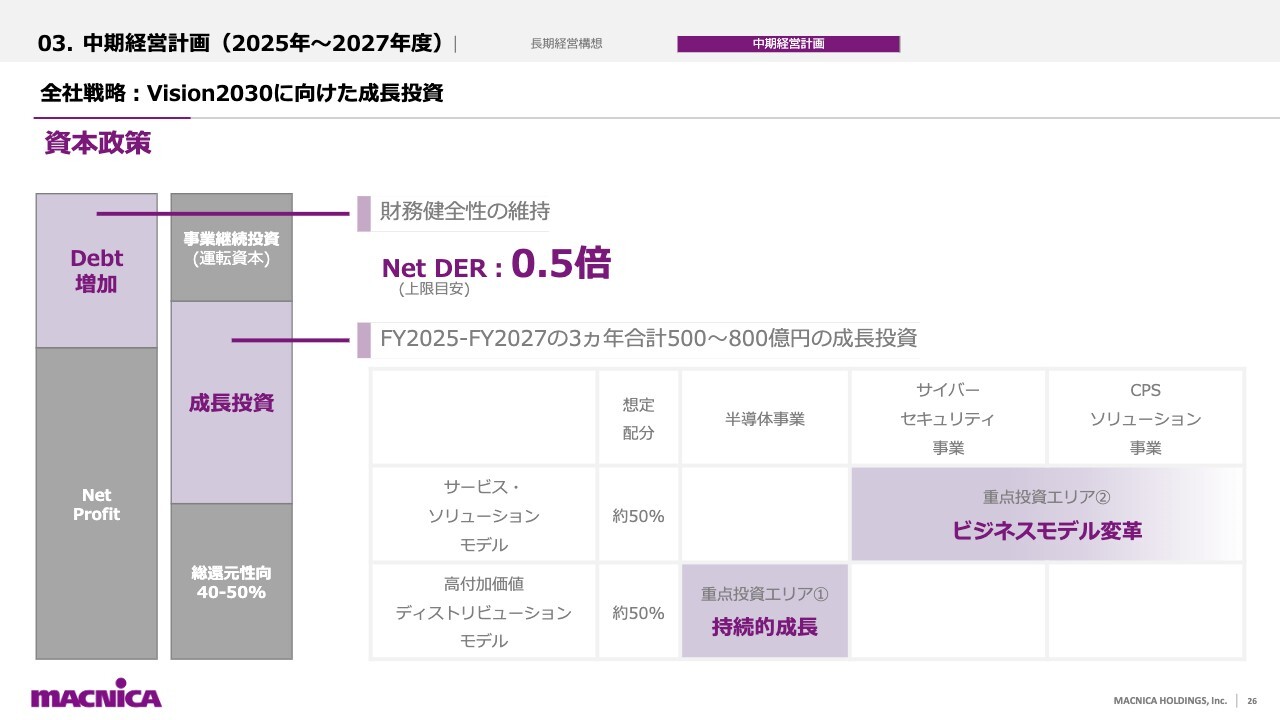
Task: Switch to the 長期経営構想 tab
Action: (x=566, y=44)
